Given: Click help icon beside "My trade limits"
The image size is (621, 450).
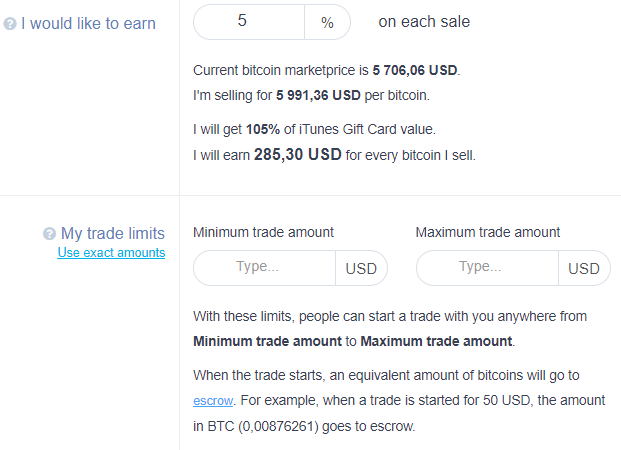Looking at the screenshot, I should coord(49,234).
